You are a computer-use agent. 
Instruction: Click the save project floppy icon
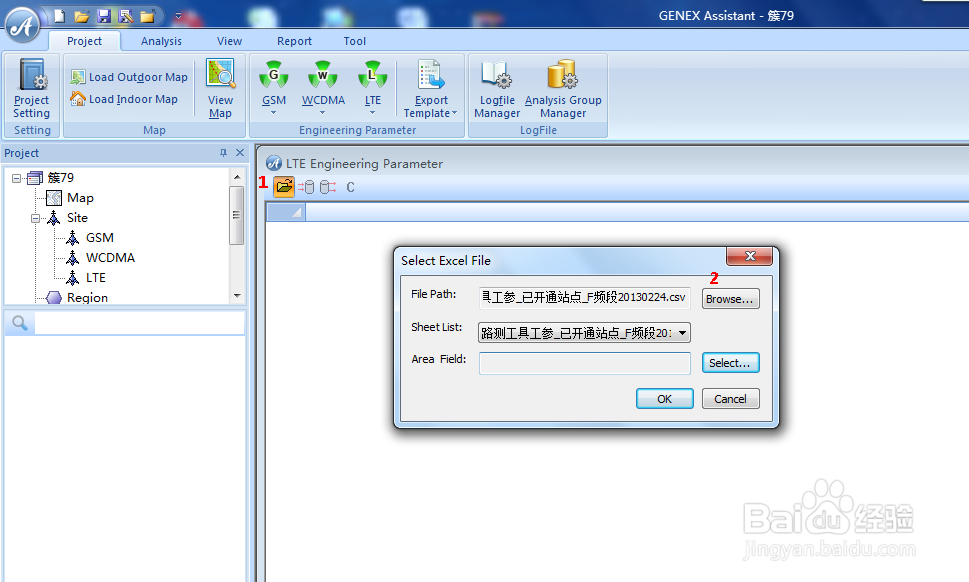[104, 16]
